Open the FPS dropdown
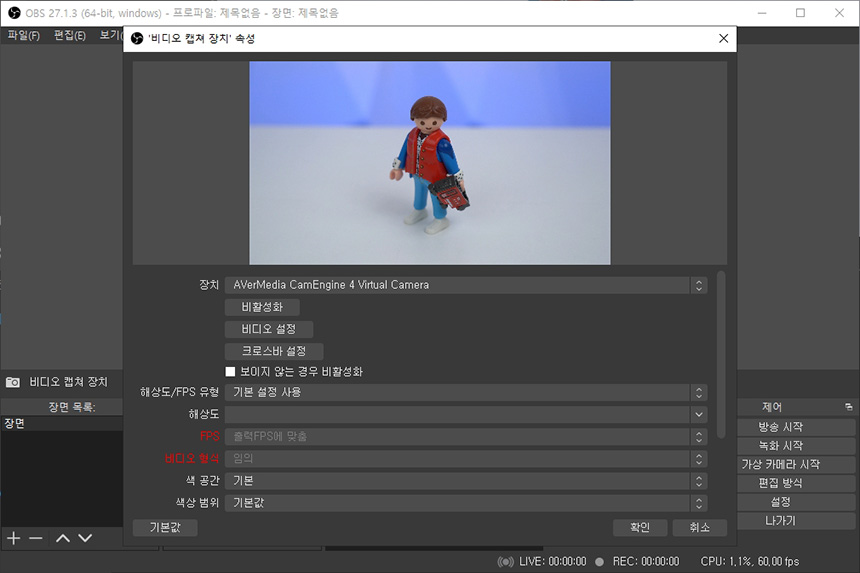This screenshot has height=573, width=860. 466,436
